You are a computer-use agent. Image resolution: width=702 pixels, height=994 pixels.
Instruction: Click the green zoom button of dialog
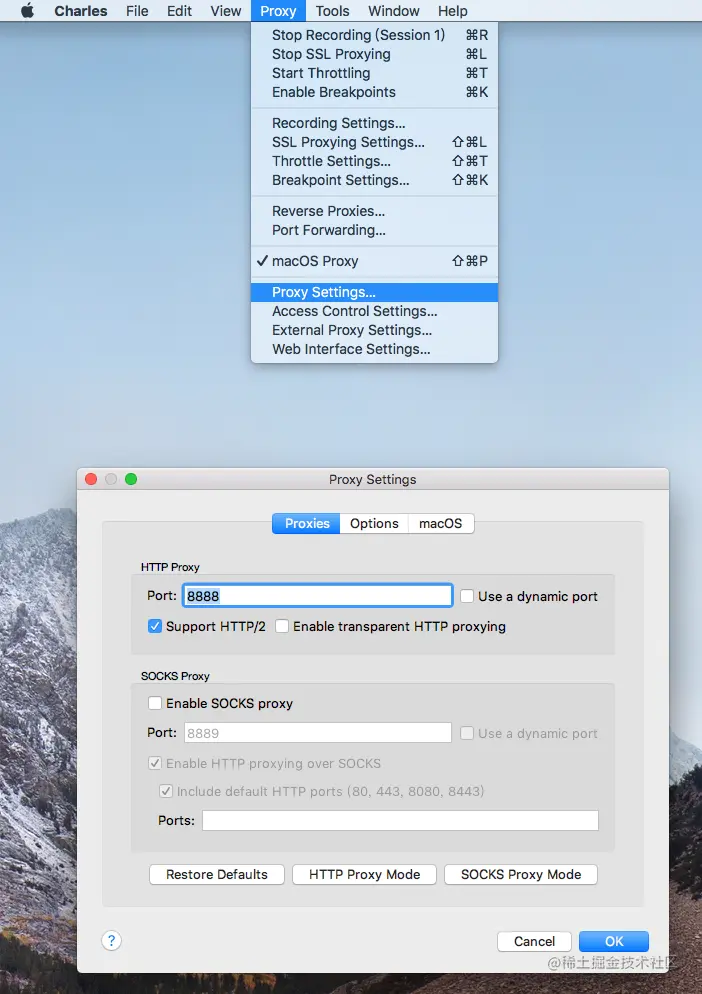131,479
